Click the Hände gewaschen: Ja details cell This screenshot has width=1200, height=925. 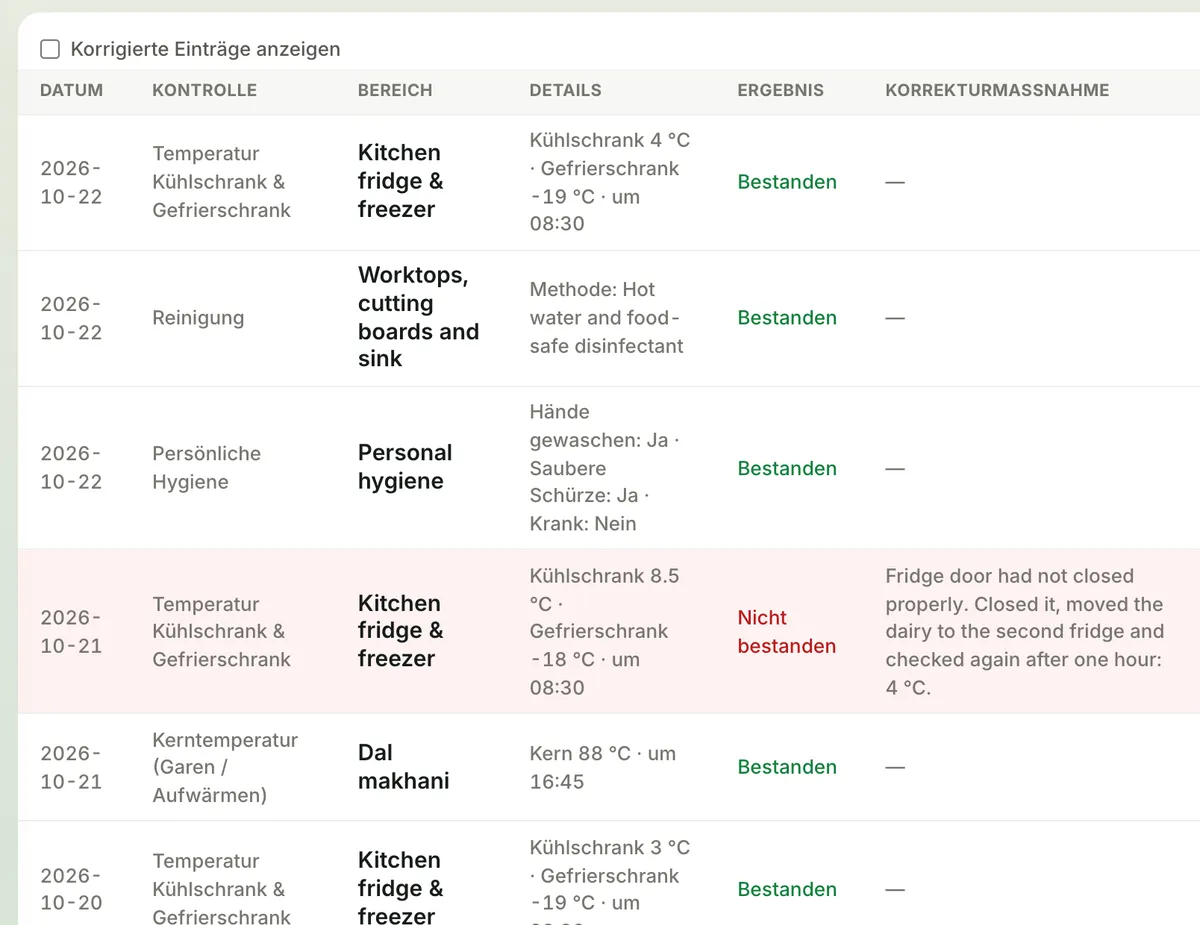(604, 468)
